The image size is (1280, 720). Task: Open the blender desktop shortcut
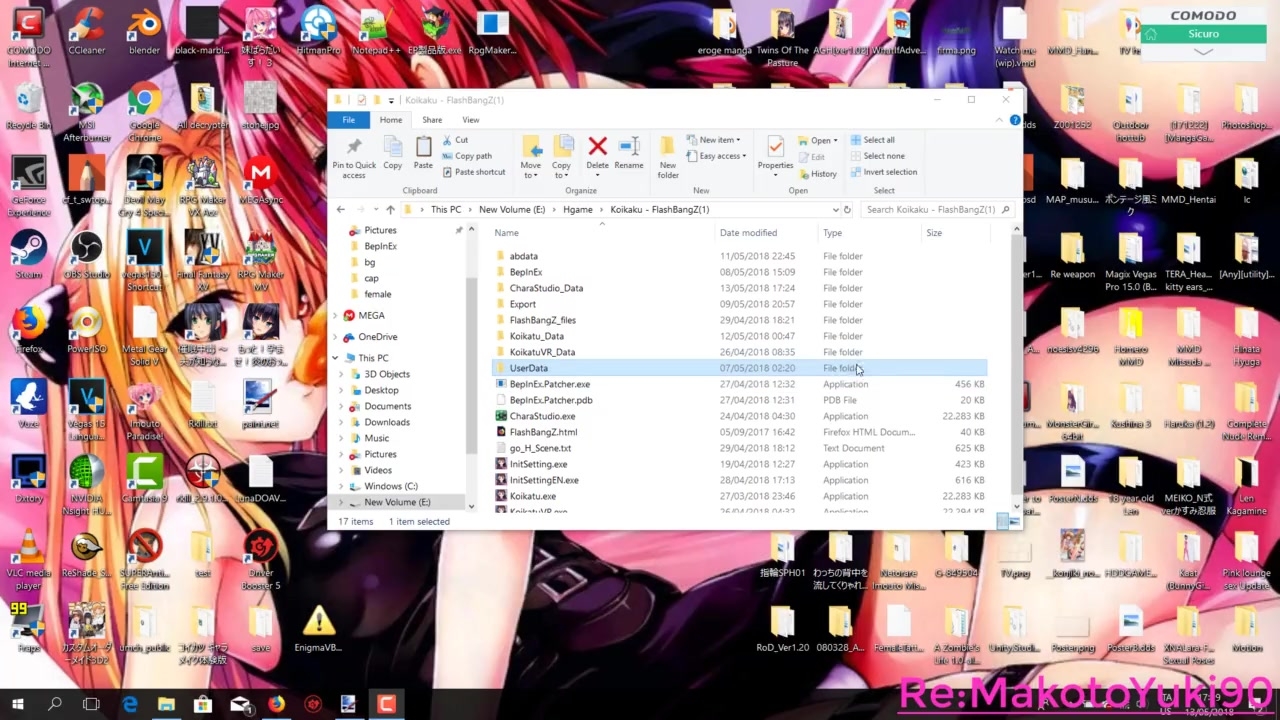[144, 32]
